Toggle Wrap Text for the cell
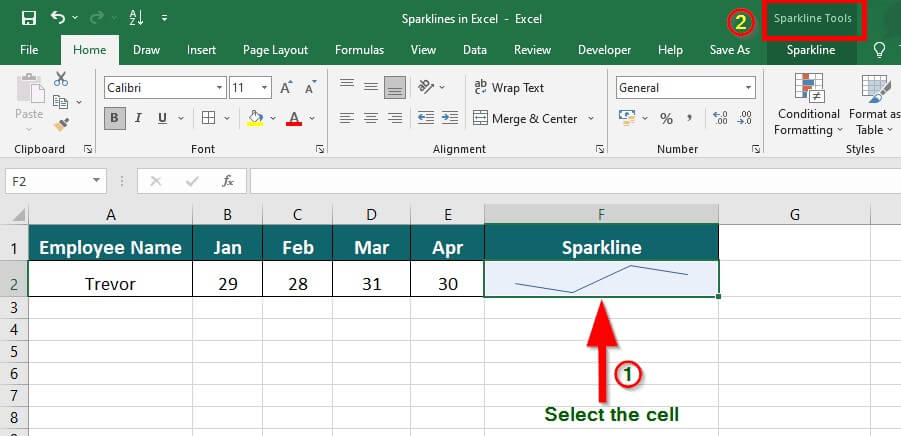 [x=508, y=88]
